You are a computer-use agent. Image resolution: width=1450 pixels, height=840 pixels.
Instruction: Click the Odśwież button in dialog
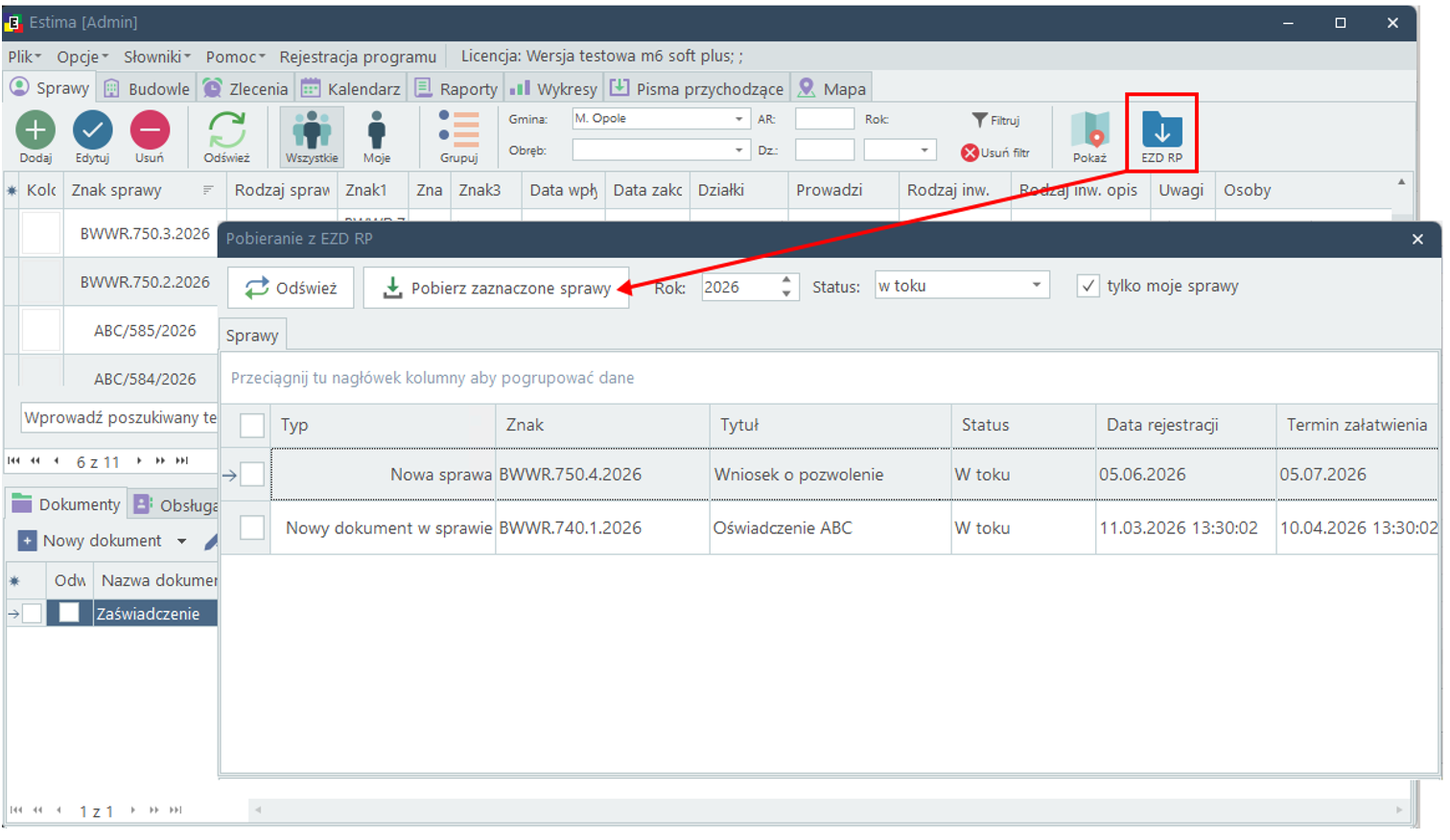tap(291, 288)
